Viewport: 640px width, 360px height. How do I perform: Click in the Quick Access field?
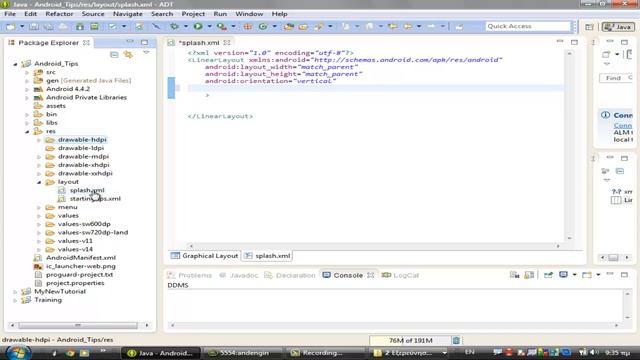point(528,26)
